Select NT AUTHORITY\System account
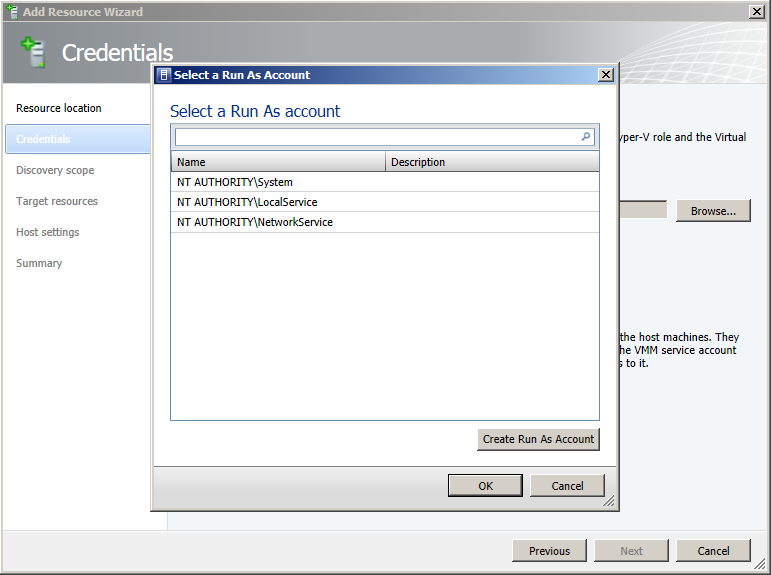Viewport: 771px width, 575px height. [235, 182]
